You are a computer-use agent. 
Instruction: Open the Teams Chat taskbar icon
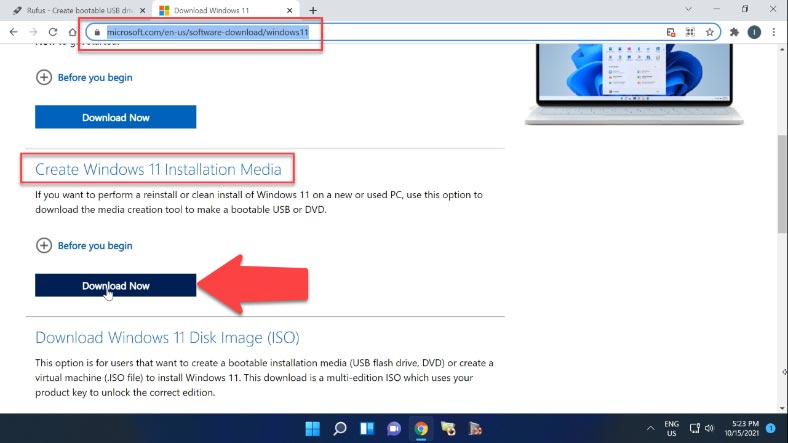pos(394,429)
